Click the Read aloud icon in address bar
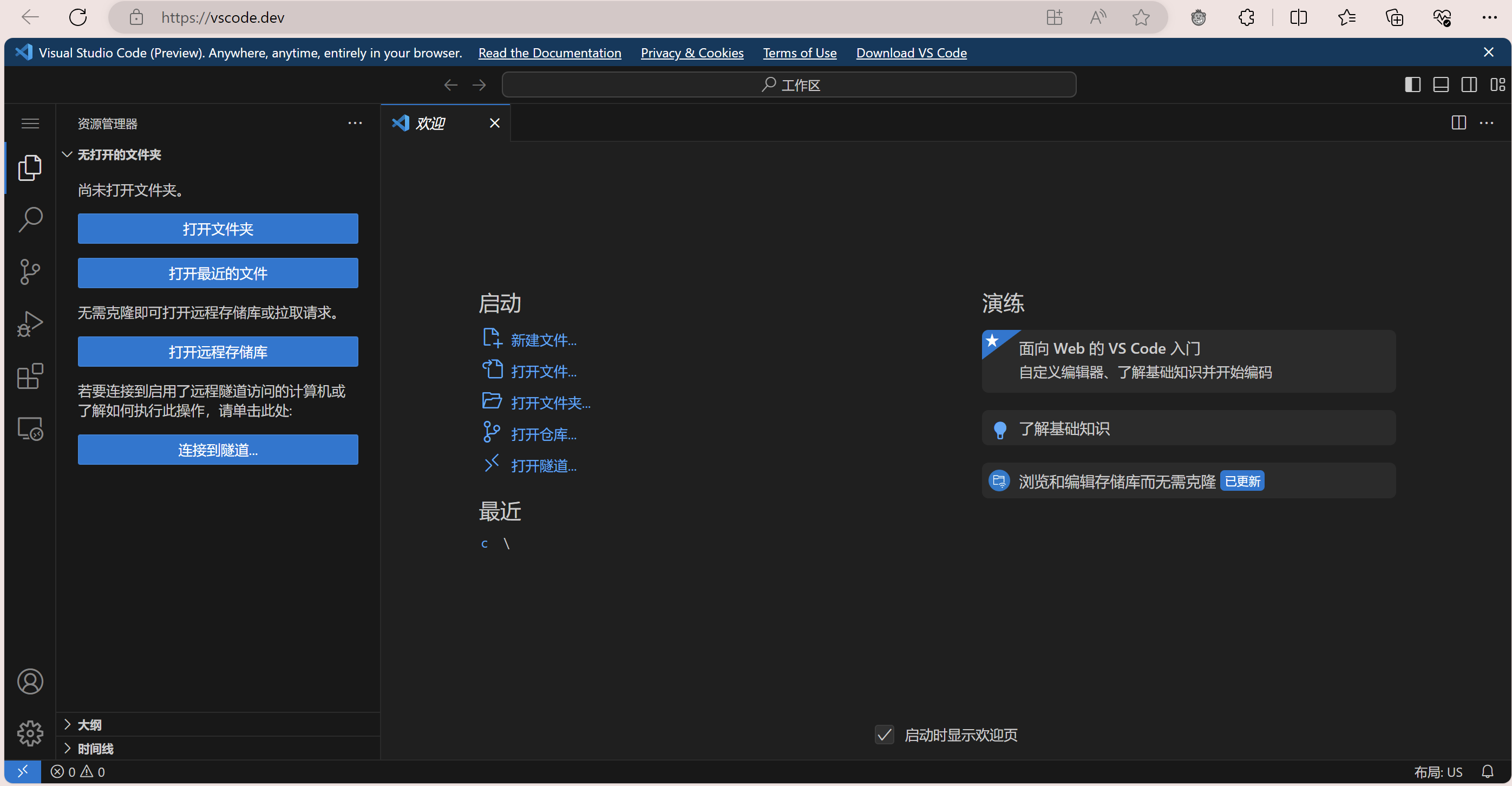Screen dimensions: 1512x786 [x=1098, y=17]
